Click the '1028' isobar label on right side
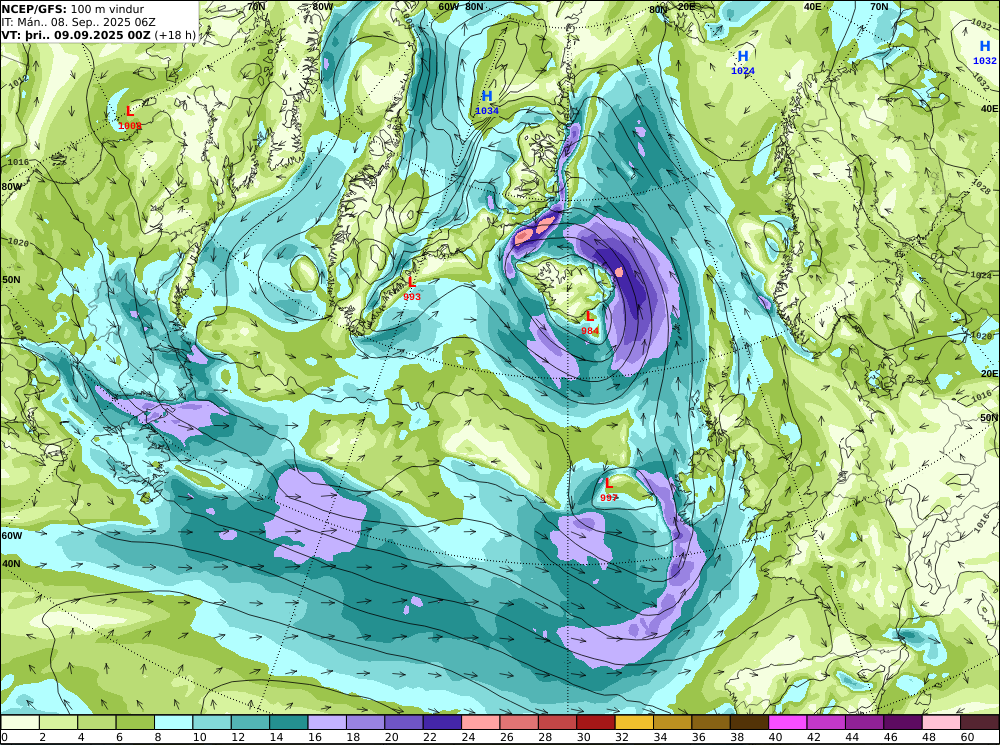1000x745 pixels. pos(982,186)
